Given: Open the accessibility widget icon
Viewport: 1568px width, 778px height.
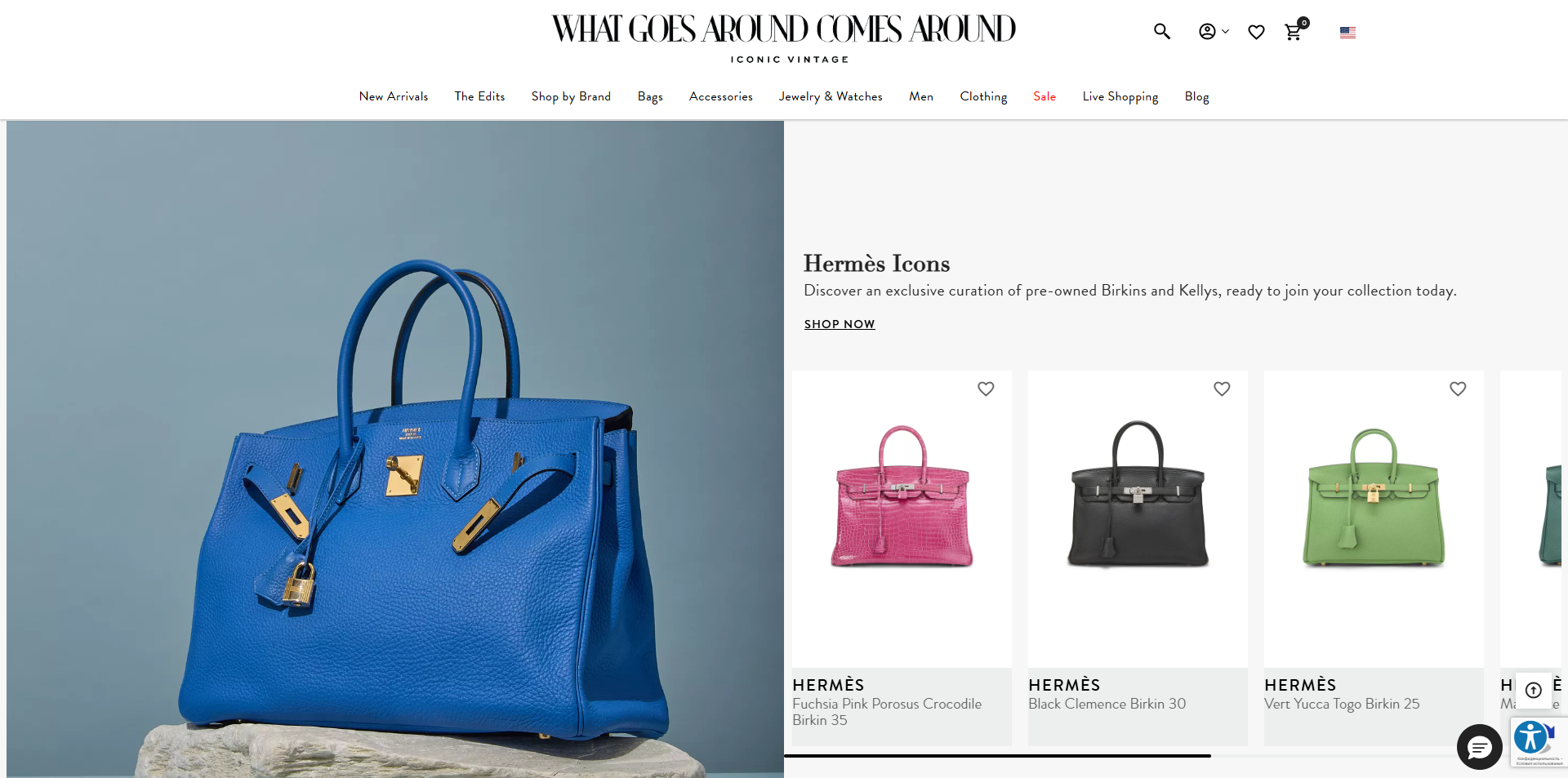Looking at the screenshot, I should point(1530,737).
